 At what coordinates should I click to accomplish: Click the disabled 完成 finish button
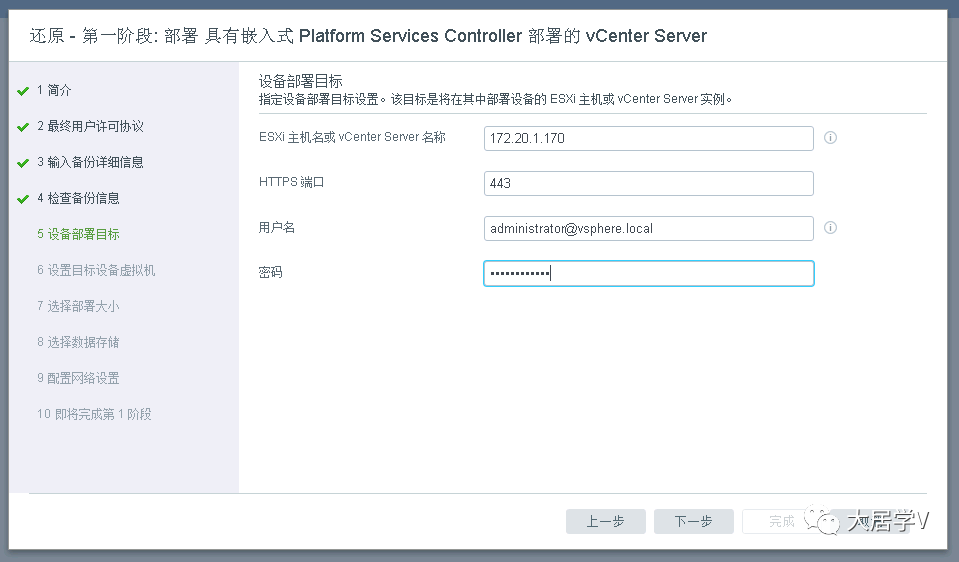[782, 522]
